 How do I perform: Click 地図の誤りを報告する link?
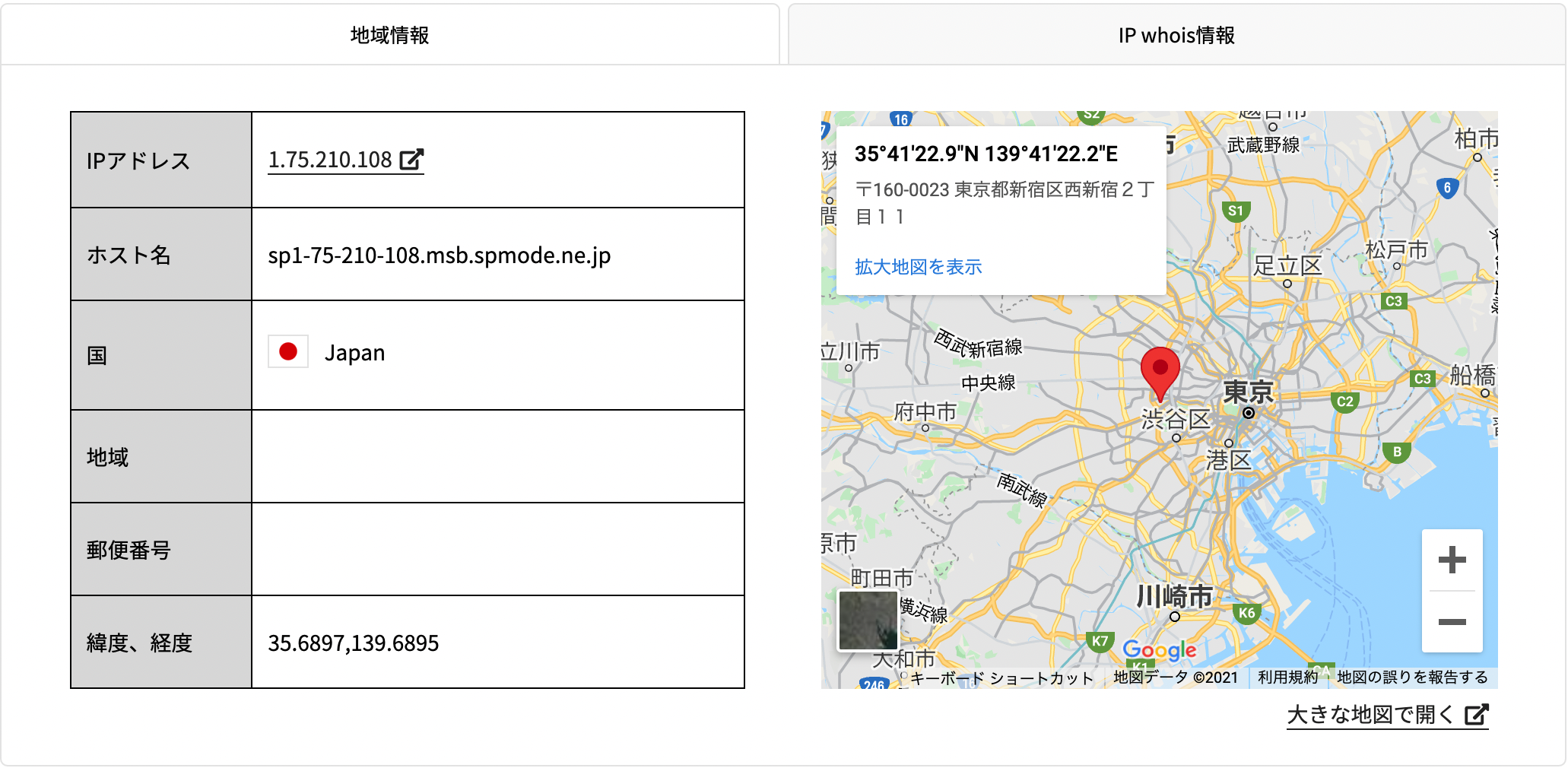point(1412,678)
